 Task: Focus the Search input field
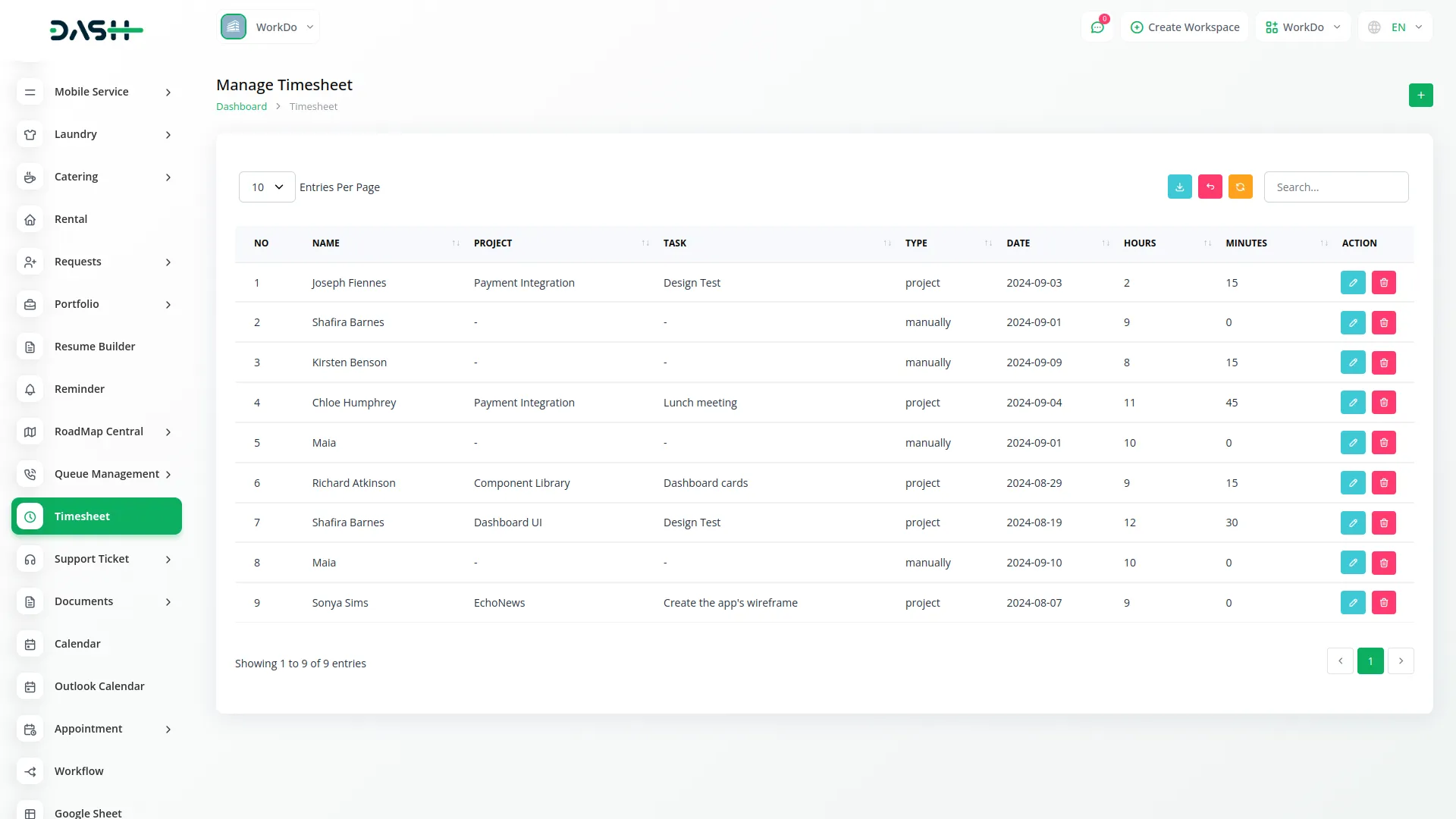pos(1336,187)
